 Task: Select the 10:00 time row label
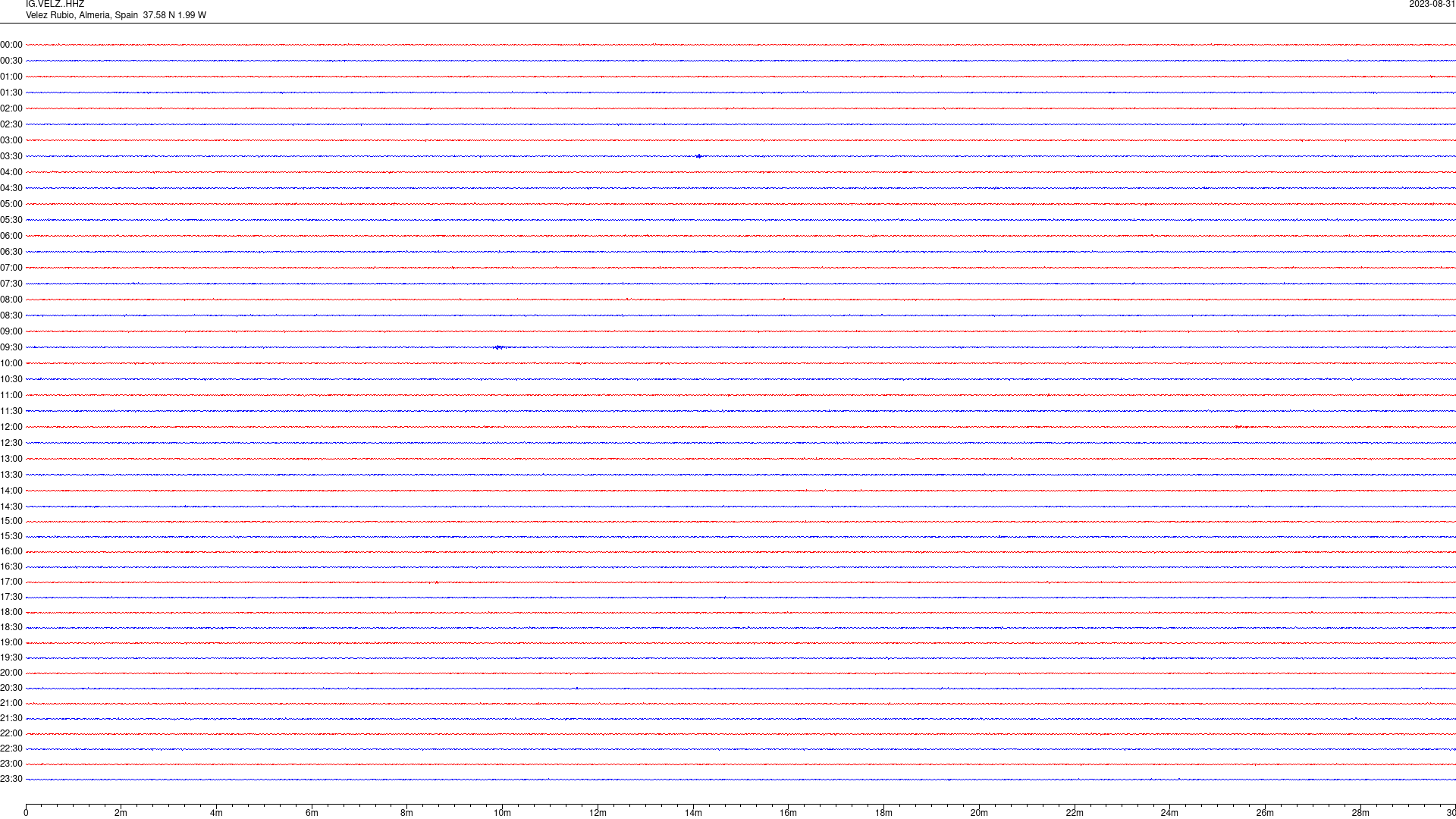(x=11, y=363)
